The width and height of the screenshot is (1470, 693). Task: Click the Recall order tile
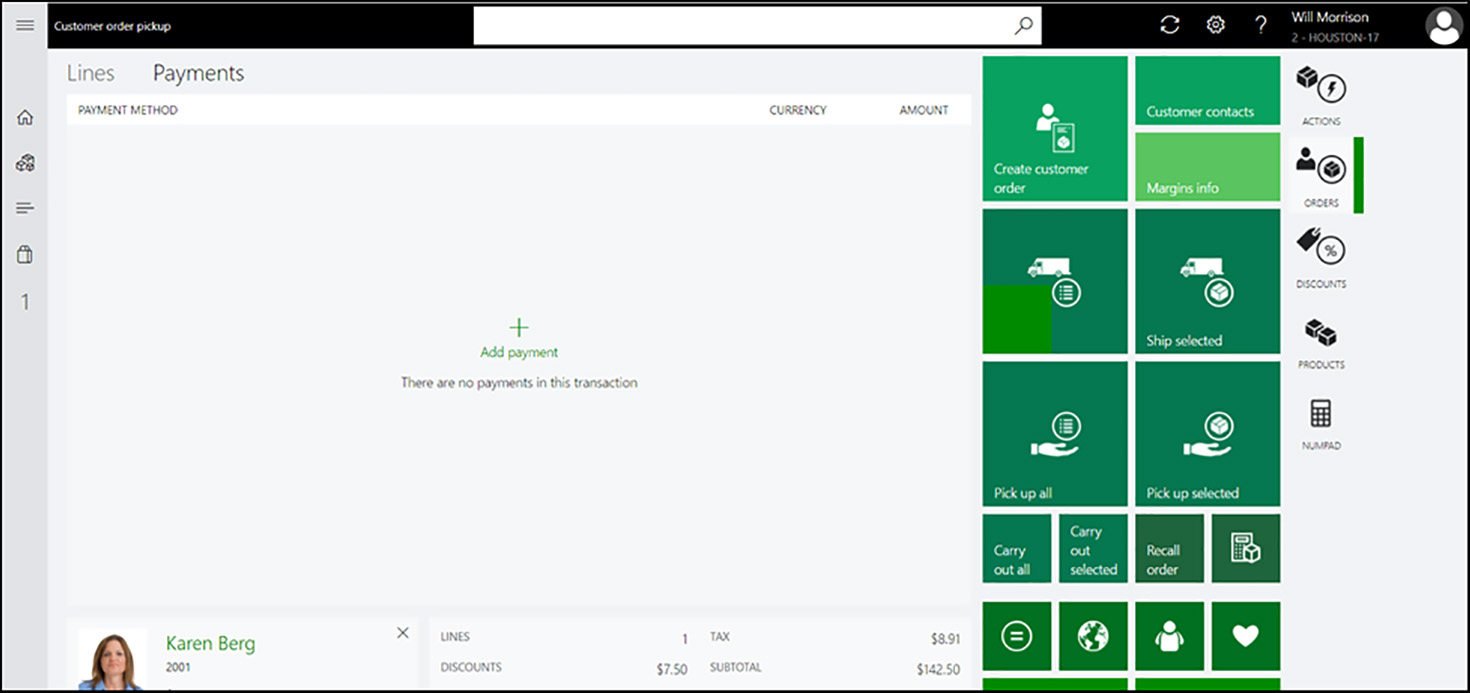(1169, 548)
